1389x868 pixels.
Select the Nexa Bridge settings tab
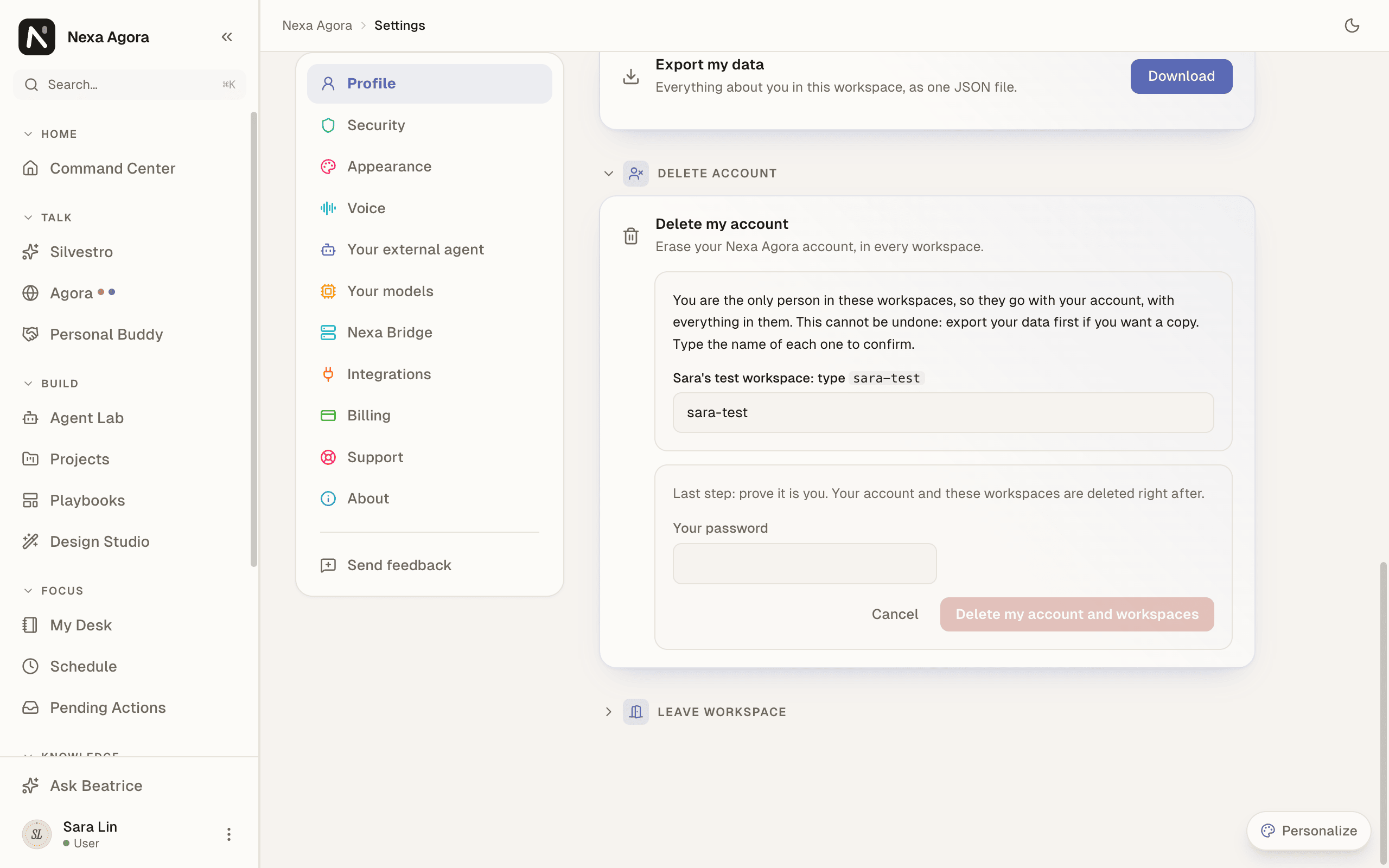pos(429,333)
